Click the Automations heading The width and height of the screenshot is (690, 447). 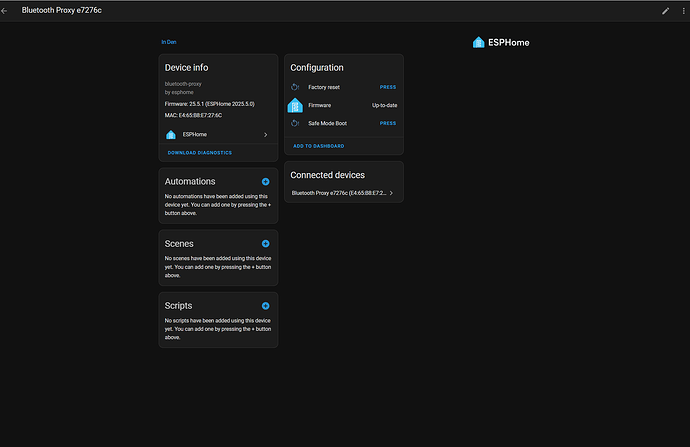point(190,182)
